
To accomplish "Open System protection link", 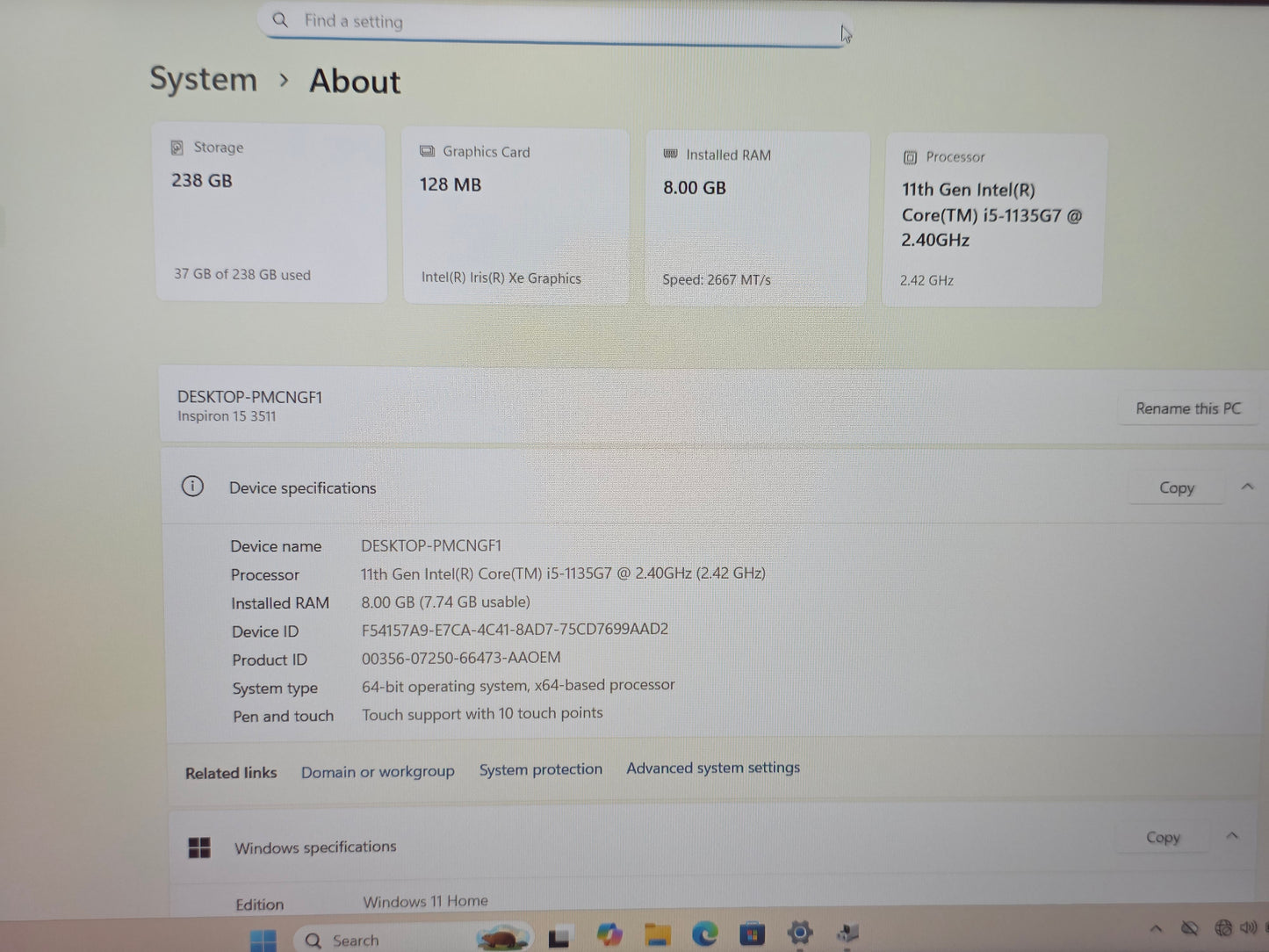I will pos(541,769).
